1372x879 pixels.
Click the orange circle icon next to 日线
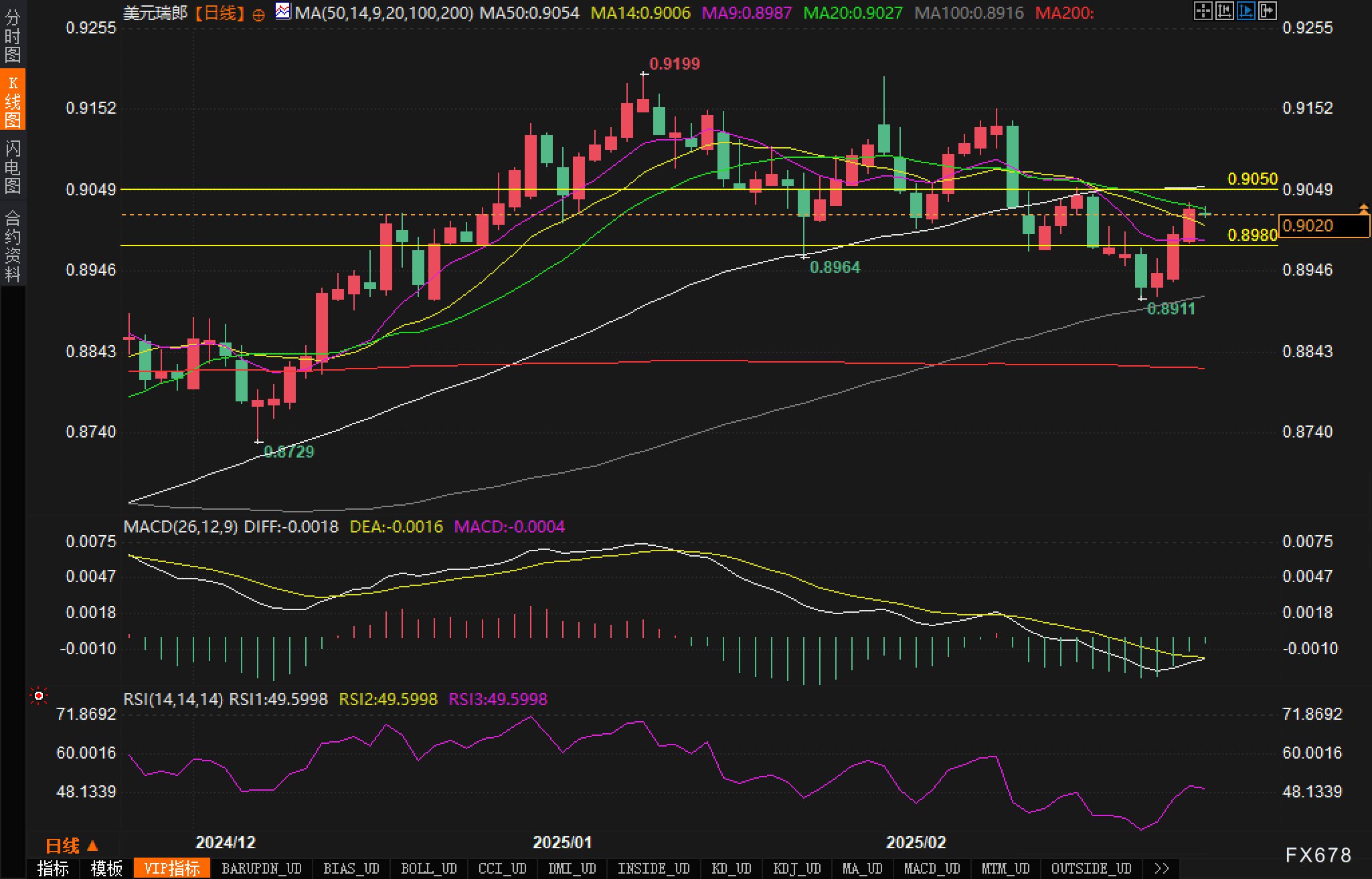tap(258, 15)
